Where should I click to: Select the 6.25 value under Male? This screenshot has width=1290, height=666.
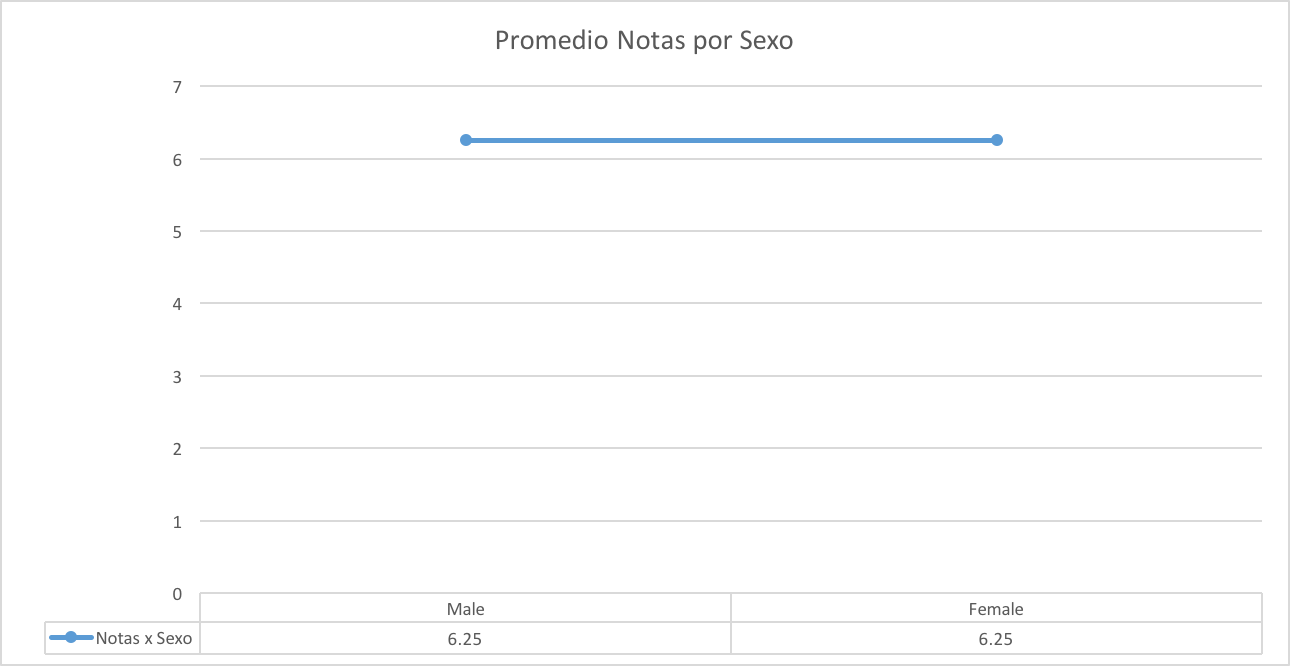pyautogui.click(x=466, y=638)
